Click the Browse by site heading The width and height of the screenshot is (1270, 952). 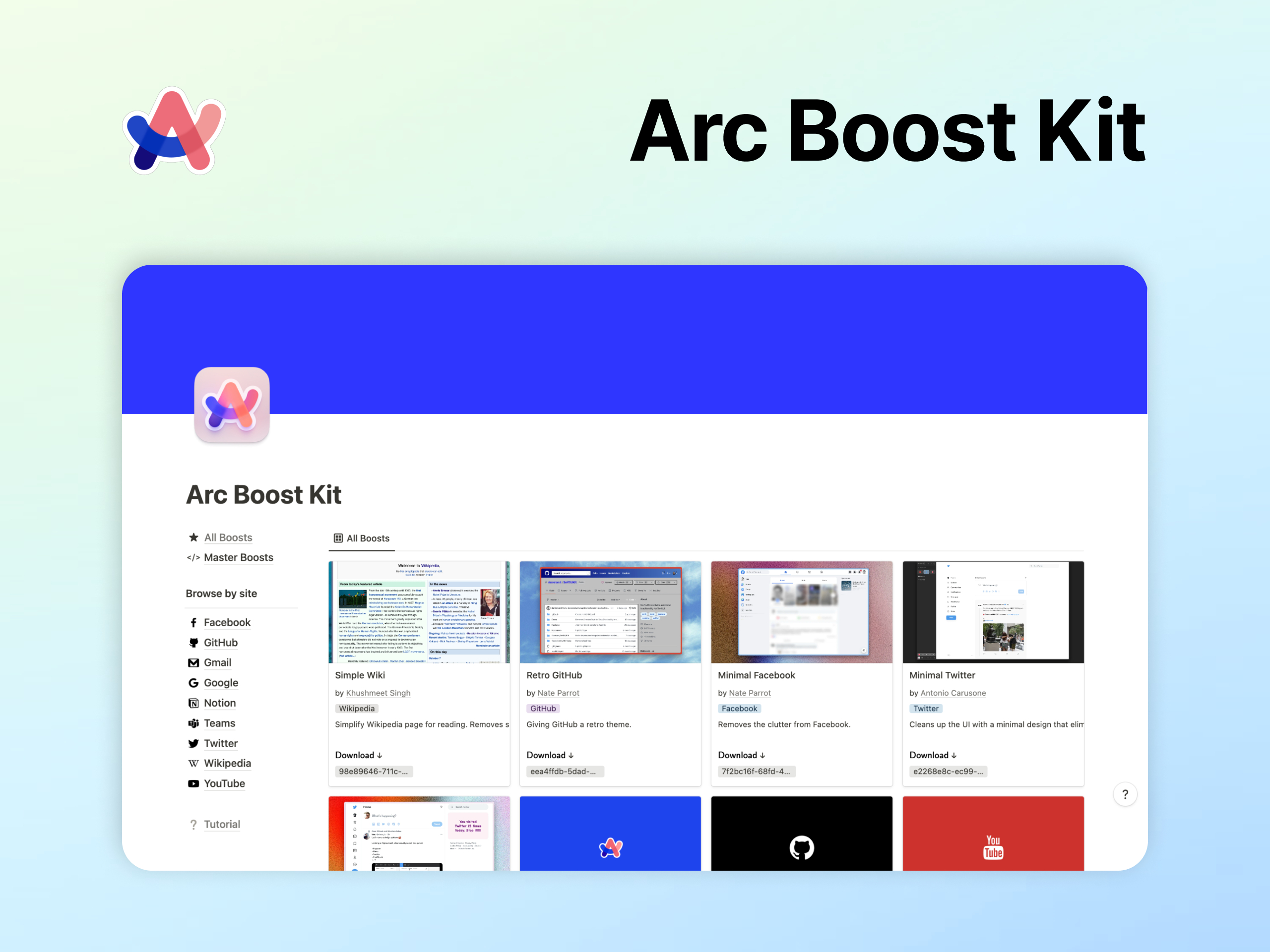tap(221, 594)
